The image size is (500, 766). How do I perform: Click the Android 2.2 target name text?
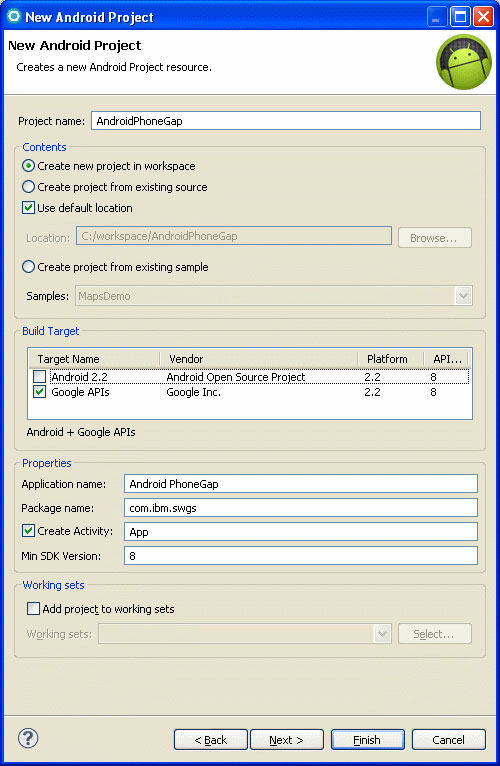79,377
